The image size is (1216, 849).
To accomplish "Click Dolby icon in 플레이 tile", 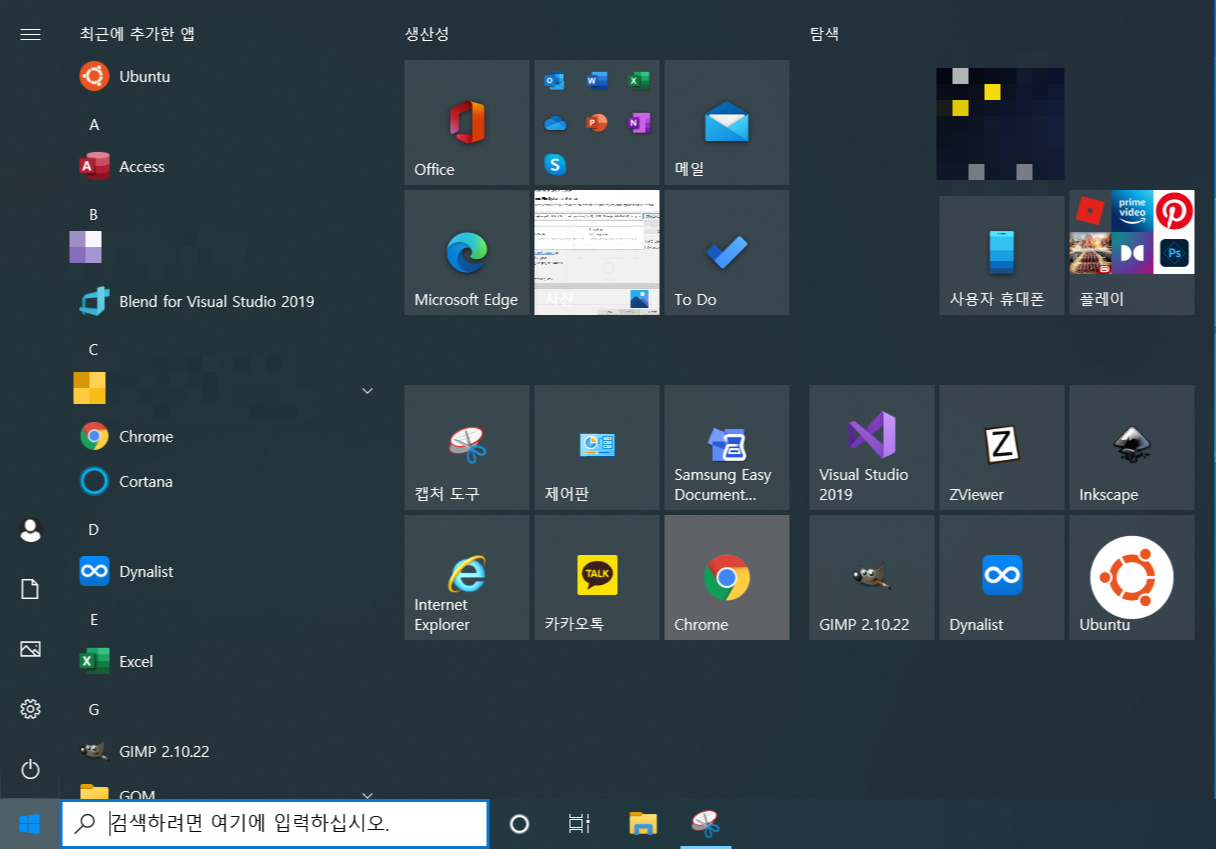I will tap(1132, 253).
